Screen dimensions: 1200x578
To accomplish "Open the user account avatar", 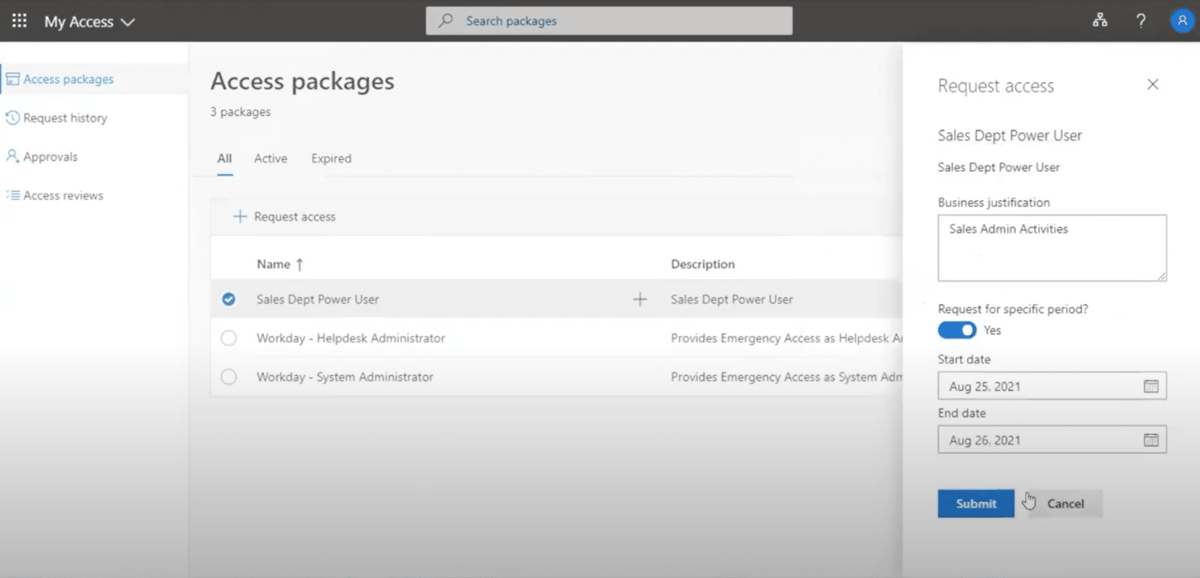I will 1181,20.
